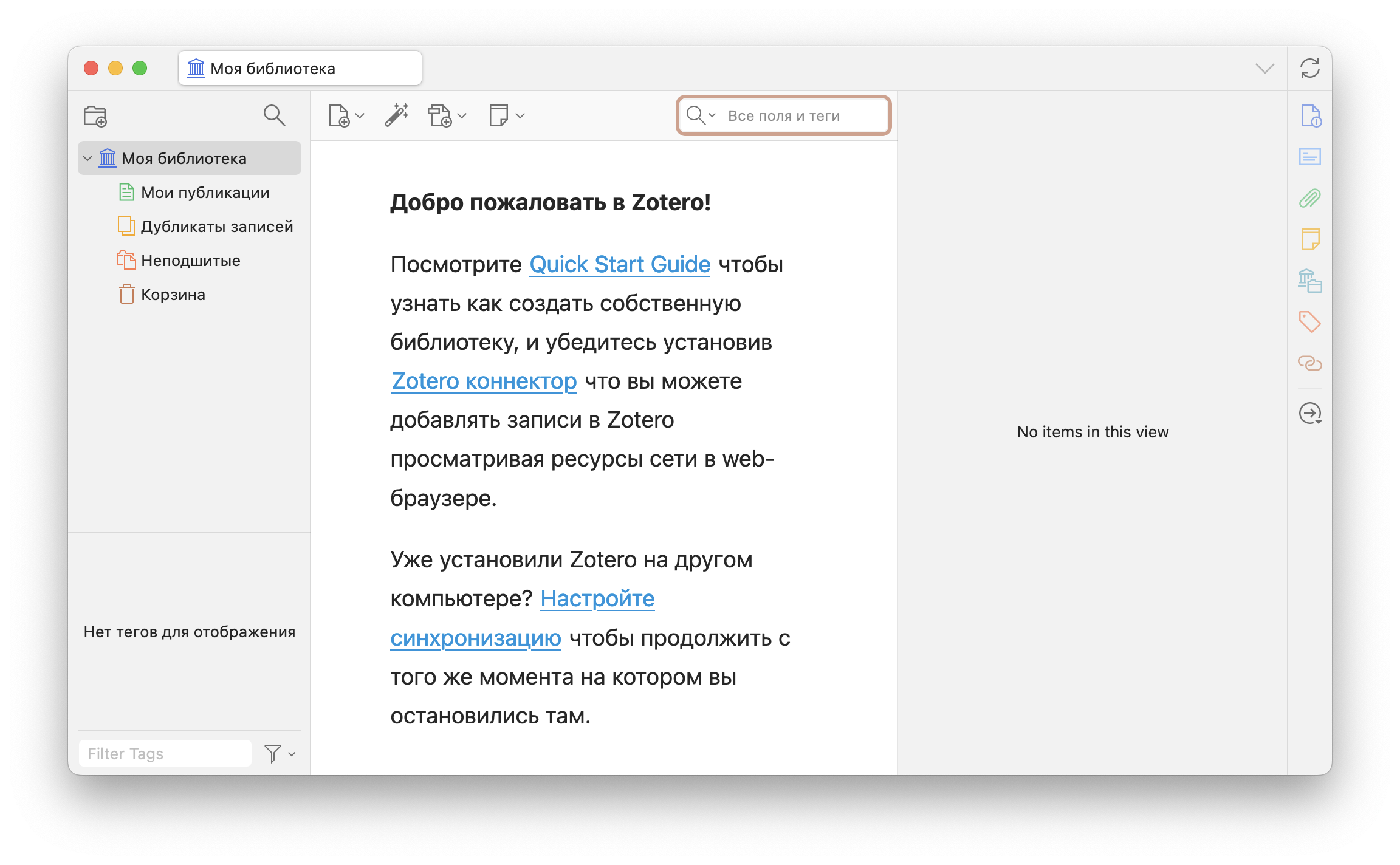Screen dimensions: 1400x865
Task: Open the Quick Start Guide link
Action: [619, 265]
